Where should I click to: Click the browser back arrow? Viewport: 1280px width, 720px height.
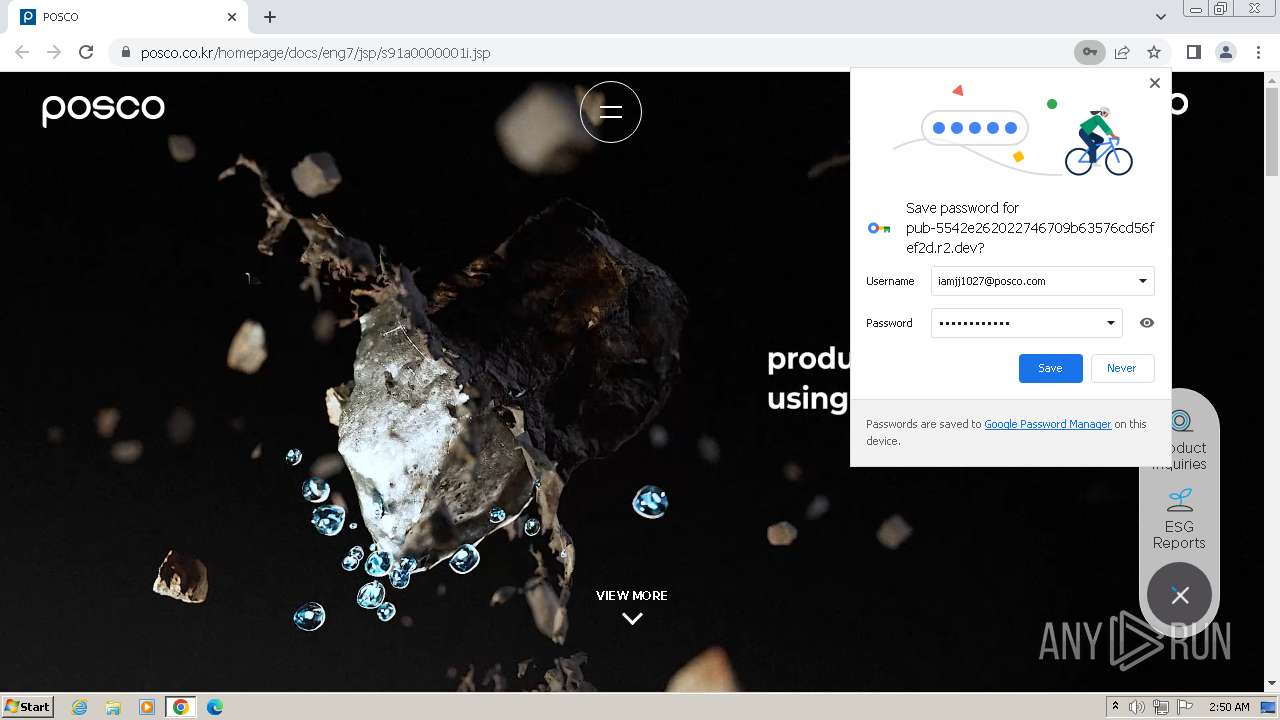tap(22, 52)
